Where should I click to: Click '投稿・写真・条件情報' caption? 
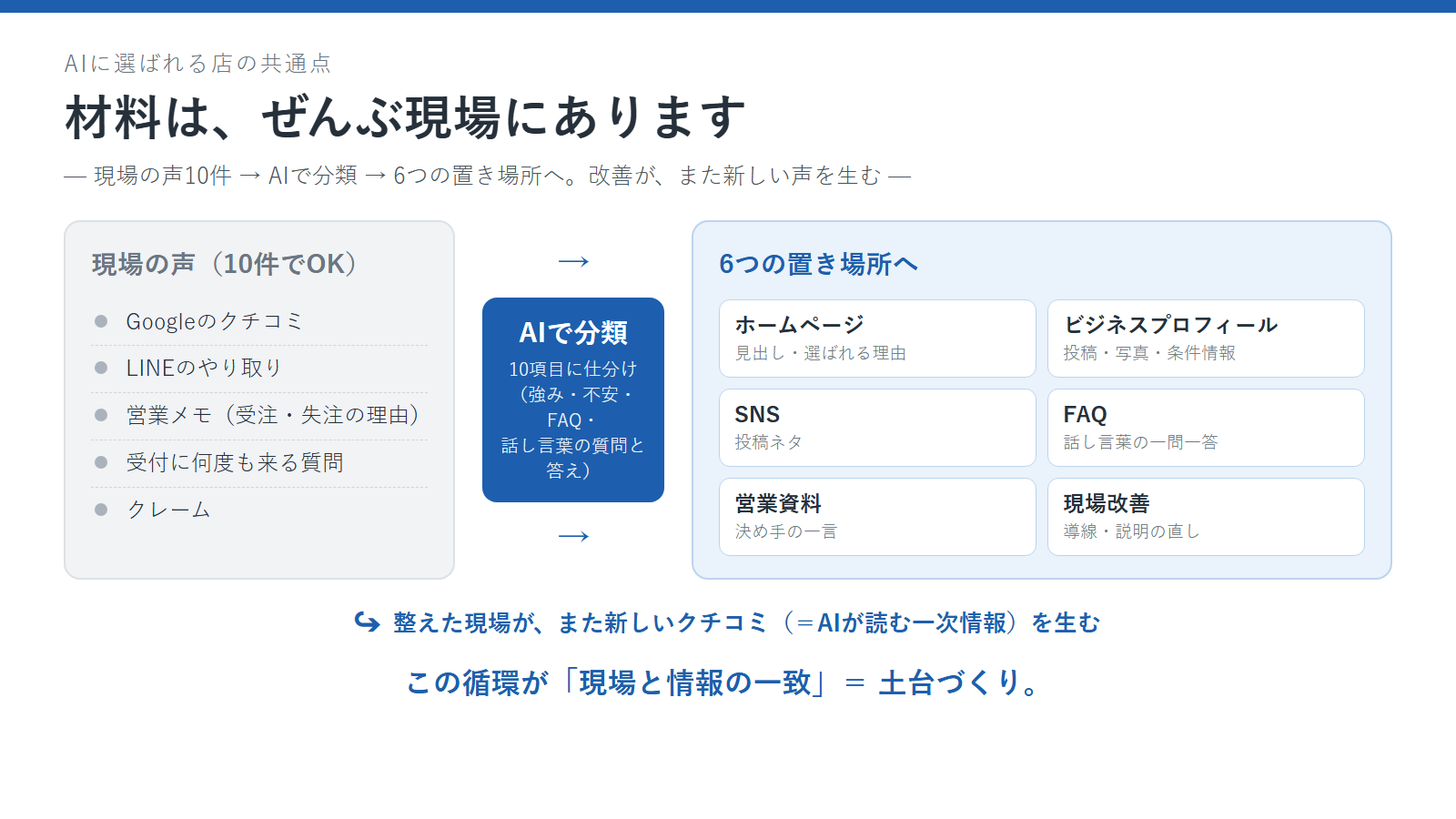(1149, 353)
